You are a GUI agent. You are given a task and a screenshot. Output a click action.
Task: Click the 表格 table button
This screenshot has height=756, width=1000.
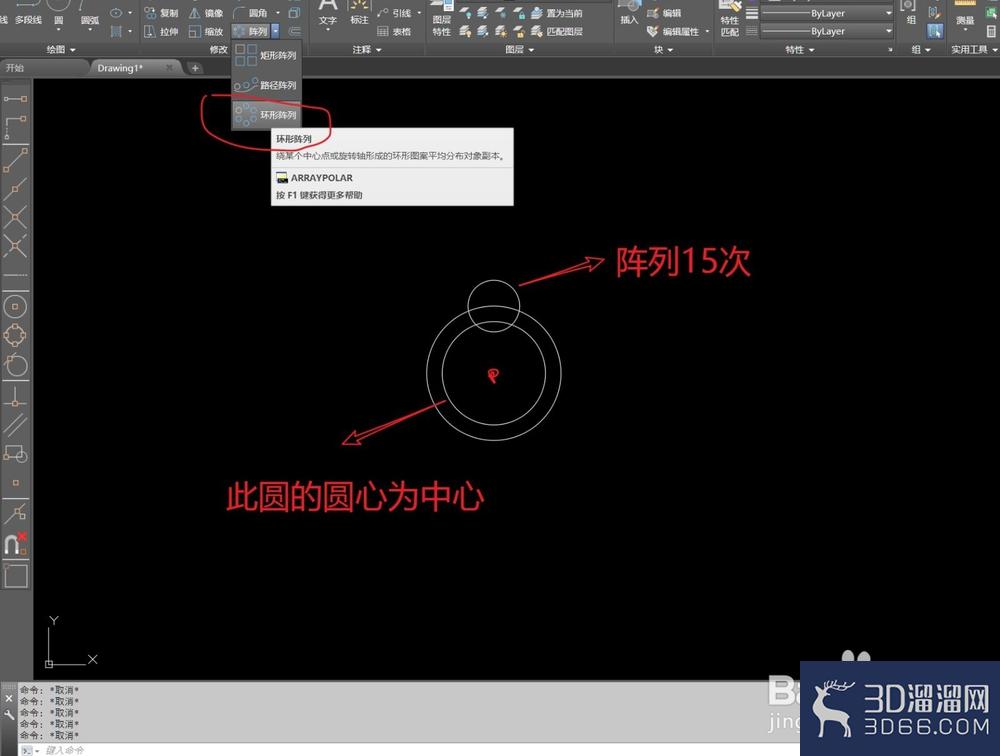click(394, 31)
